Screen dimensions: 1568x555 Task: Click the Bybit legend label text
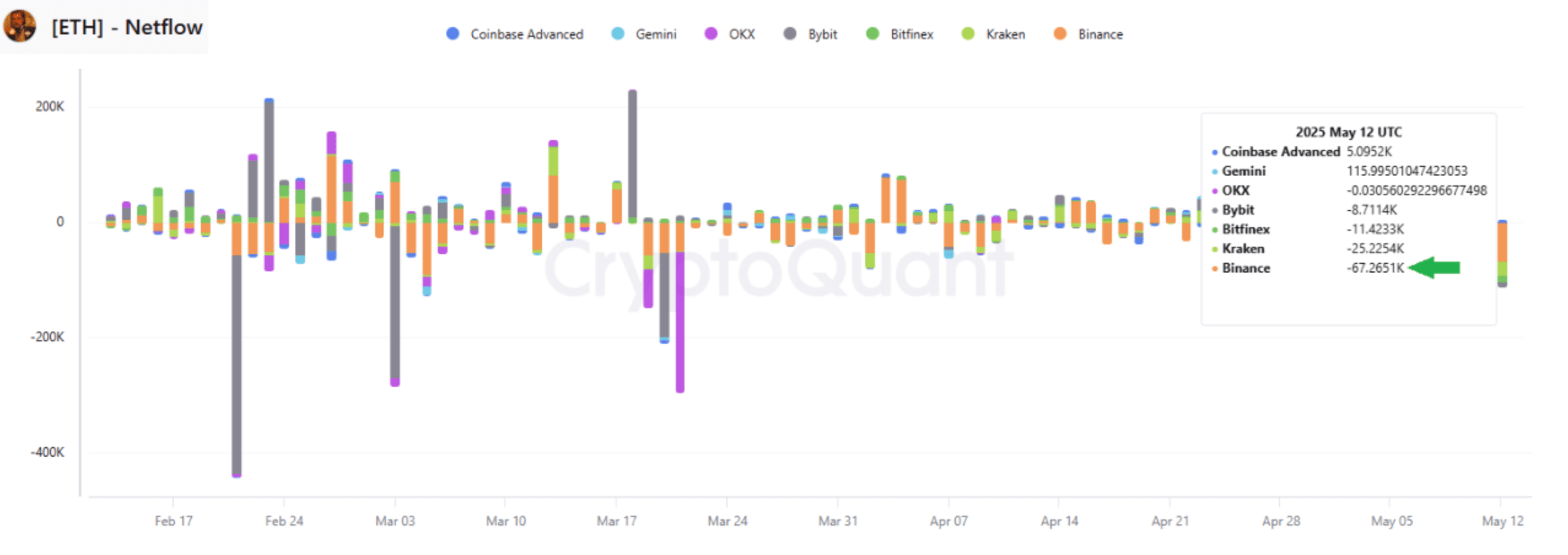click(822, 34)
